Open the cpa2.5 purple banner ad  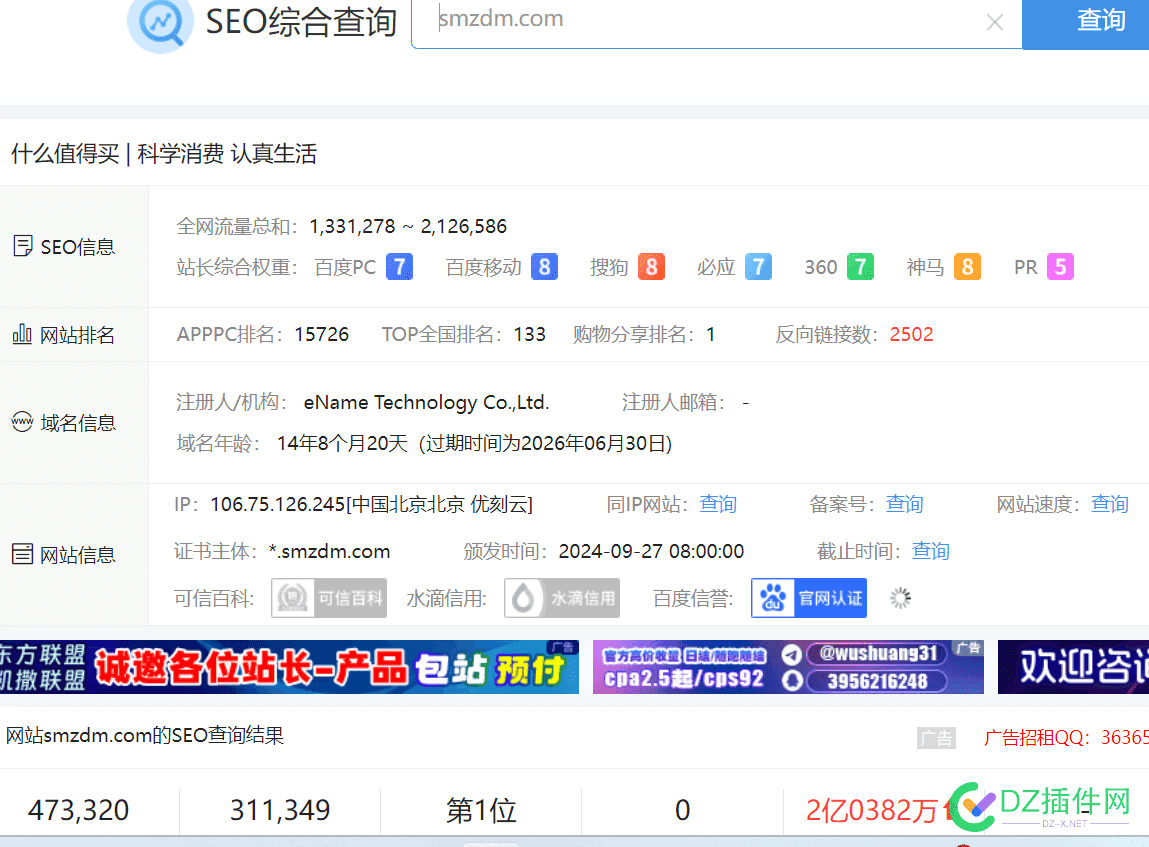(x=788, y=667)
